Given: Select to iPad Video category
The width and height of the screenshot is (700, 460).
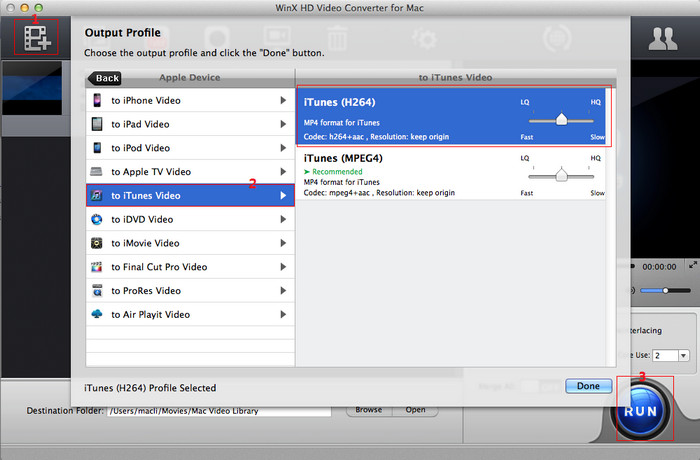Looking at the screenshot, I should point(190,124).
